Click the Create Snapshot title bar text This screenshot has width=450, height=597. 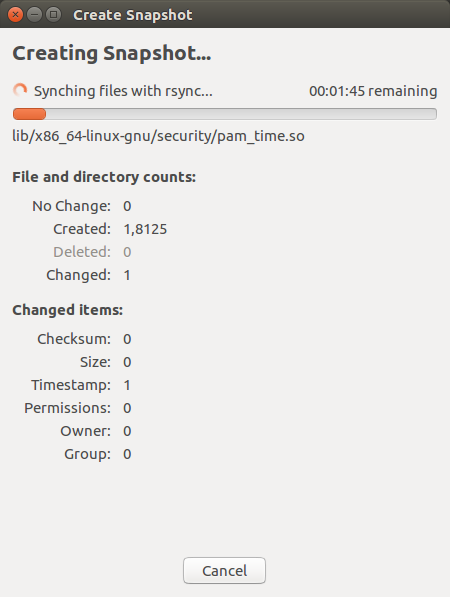[132, 15]
